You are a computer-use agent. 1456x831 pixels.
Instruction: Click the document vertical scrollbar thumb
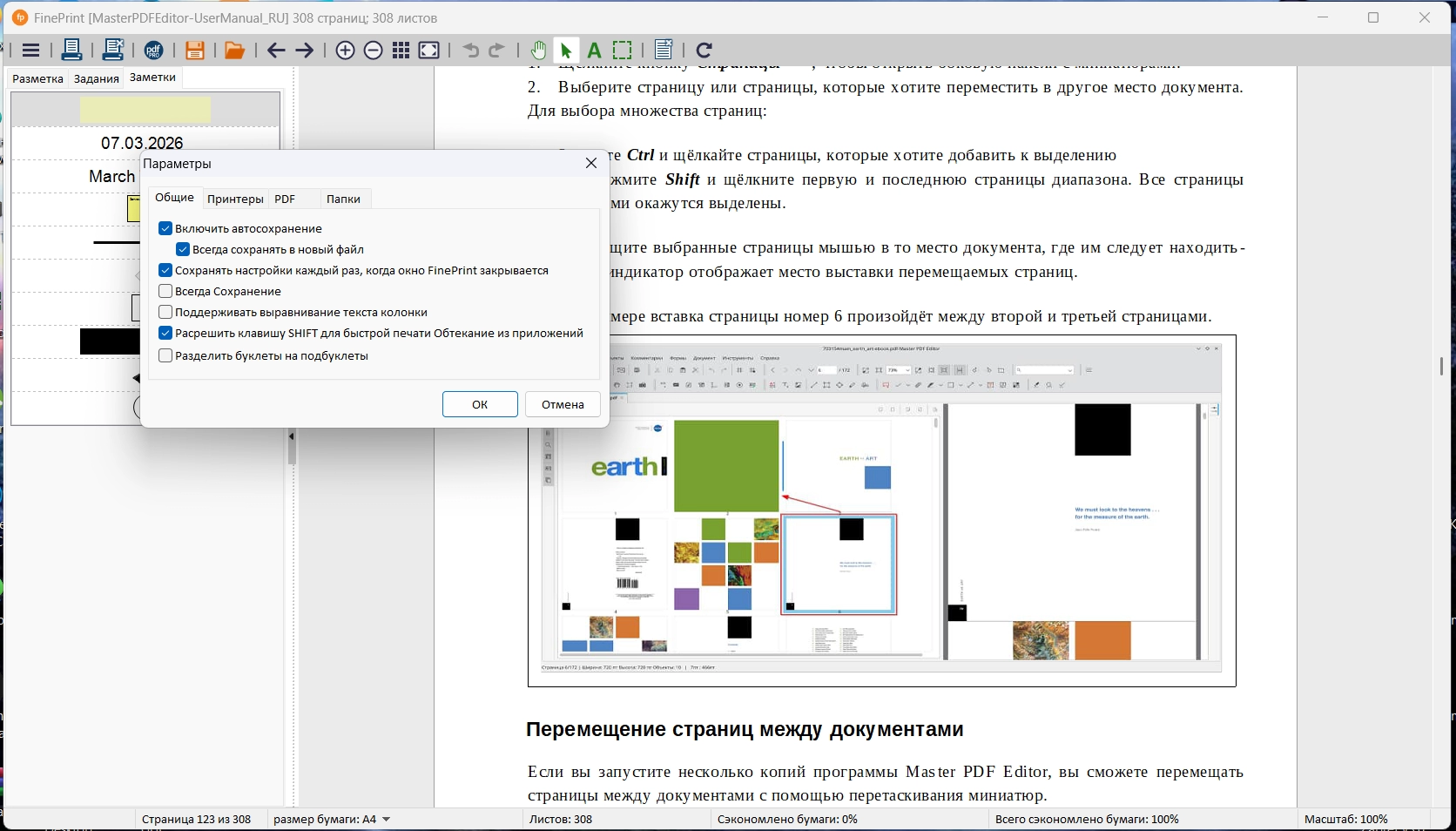(1441, 367)
